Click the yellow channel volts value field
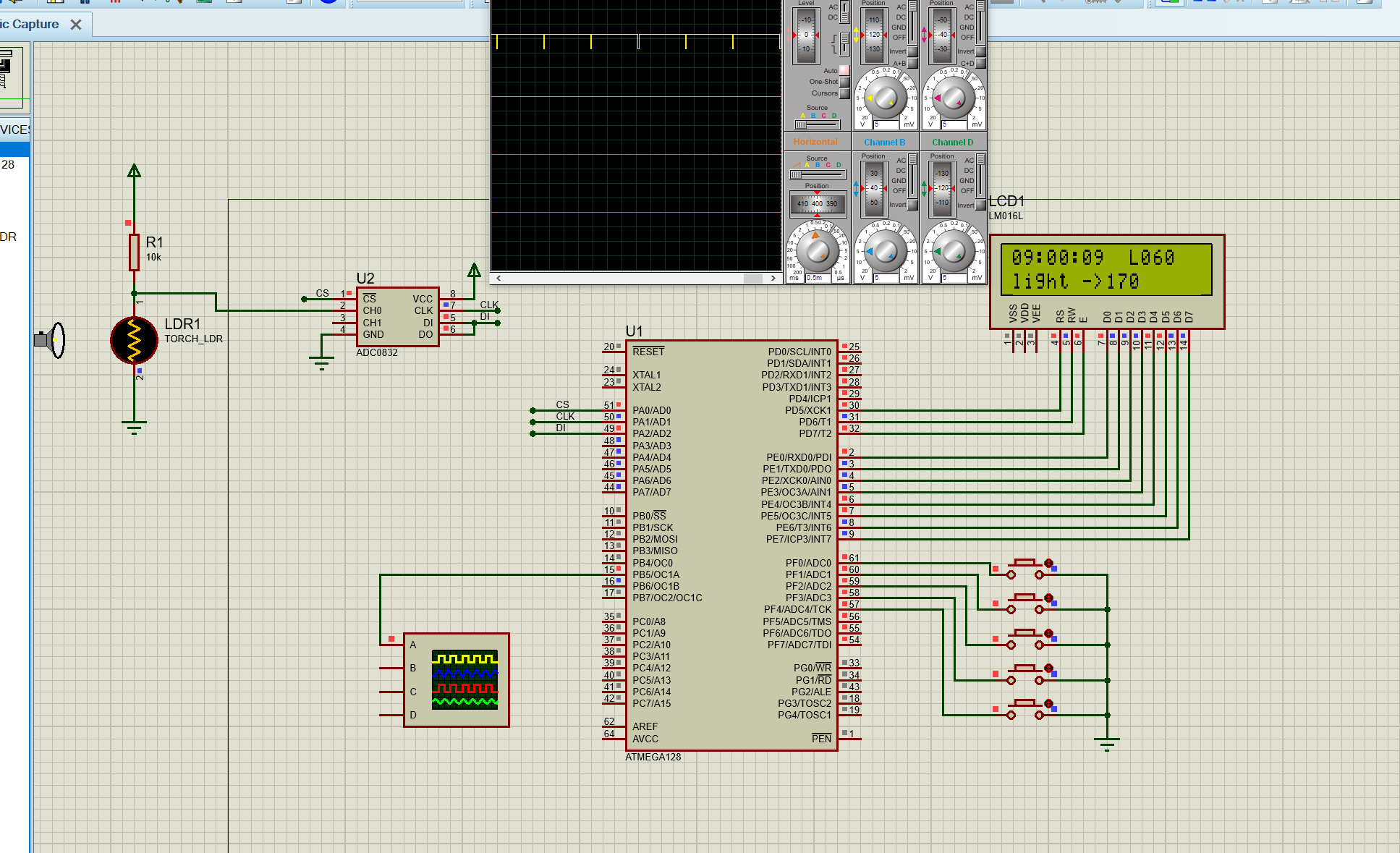 click(x=886, y=124)
